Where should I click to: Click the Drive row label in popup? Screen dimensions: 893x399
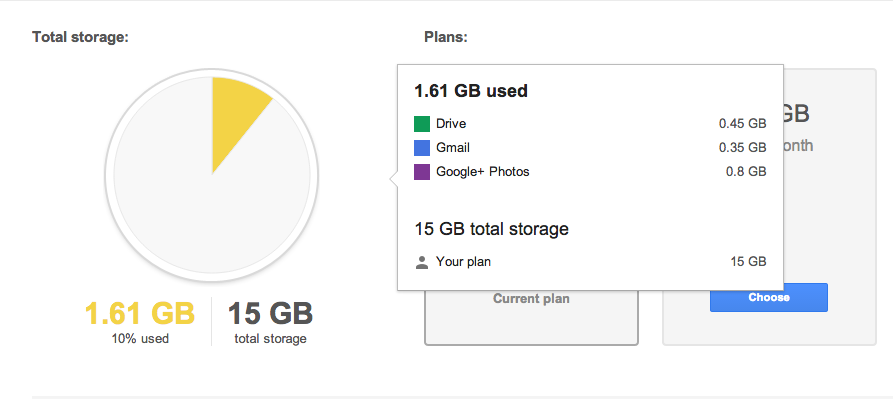451,124
